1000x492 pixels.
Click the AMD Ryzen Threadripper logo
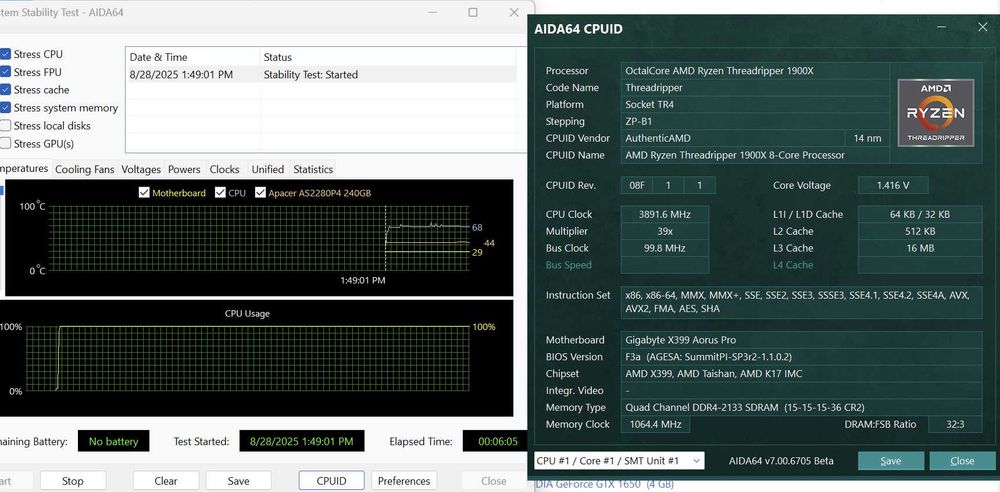(x=936, y=113)
